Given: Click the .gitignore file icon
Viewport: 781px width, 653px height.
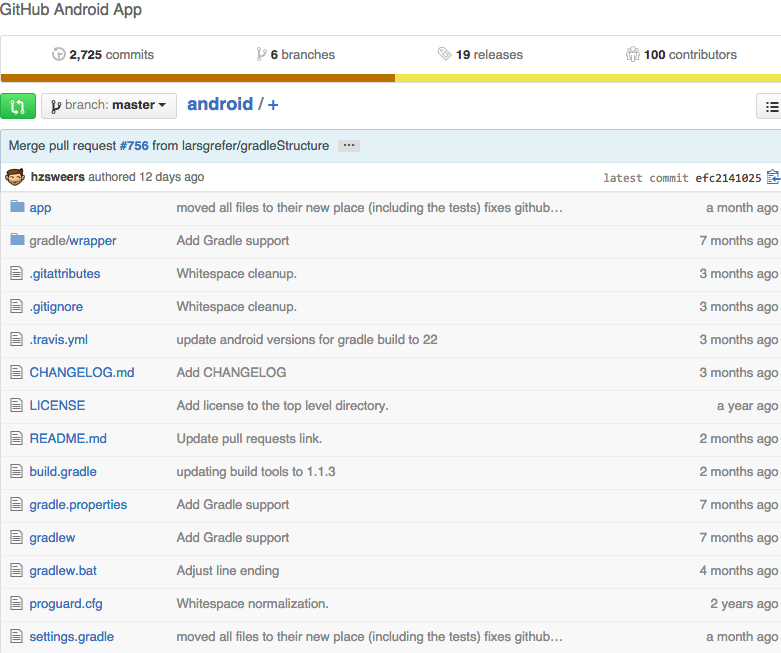Looking at the screenshot, I should click(x=16, y=306).
